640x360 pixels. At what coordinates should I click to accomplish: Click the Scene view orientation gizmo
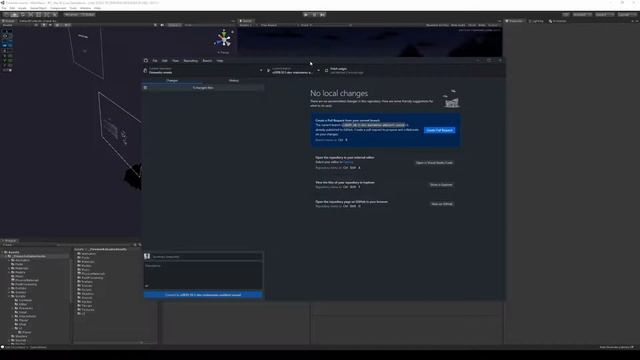pos(223,39)
